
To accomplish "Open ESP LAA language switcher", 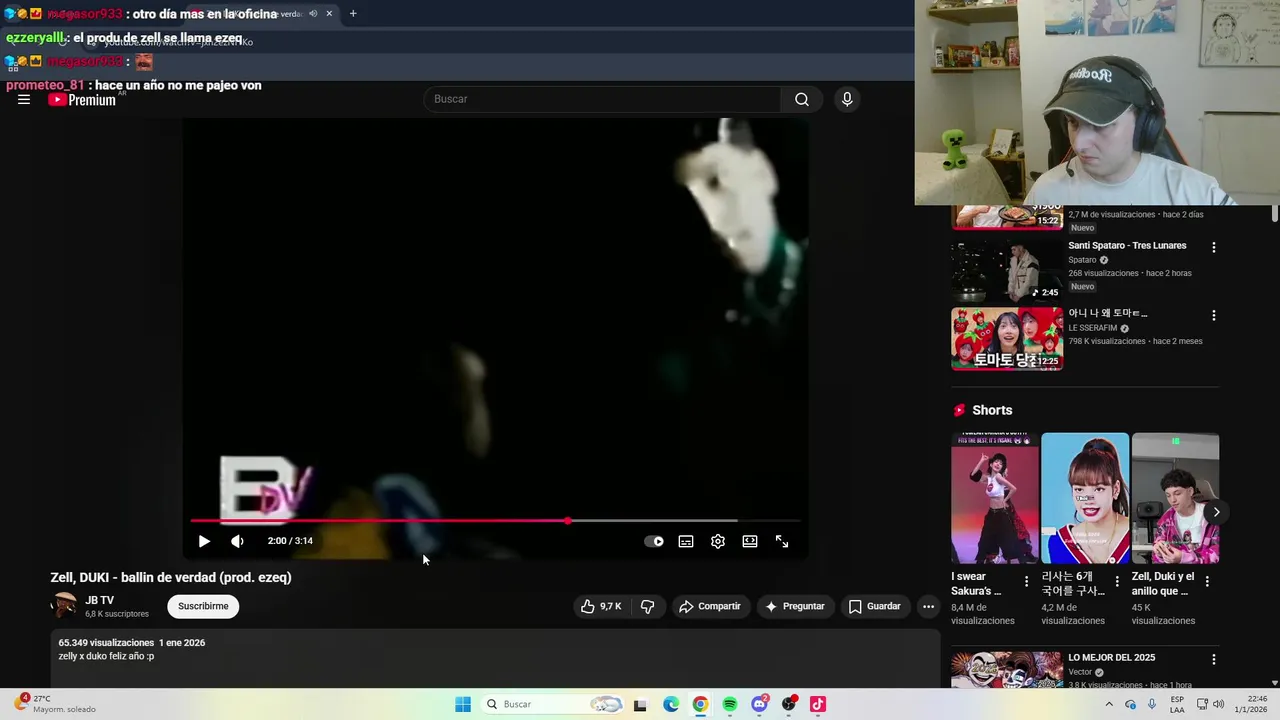I will tap(1178, 704).
